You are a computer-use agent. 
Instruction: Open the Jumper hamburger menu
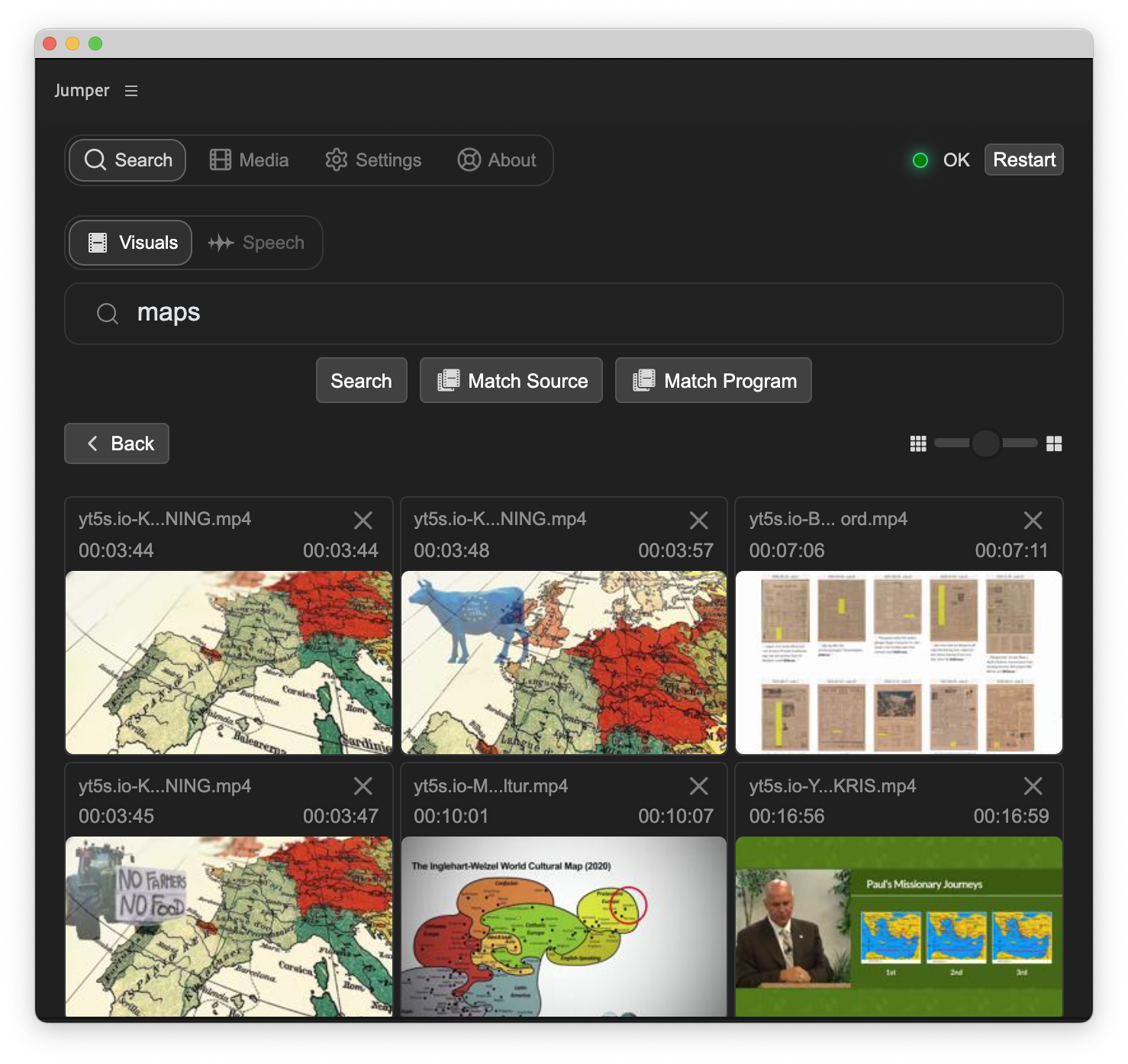(x=131, y=91)
